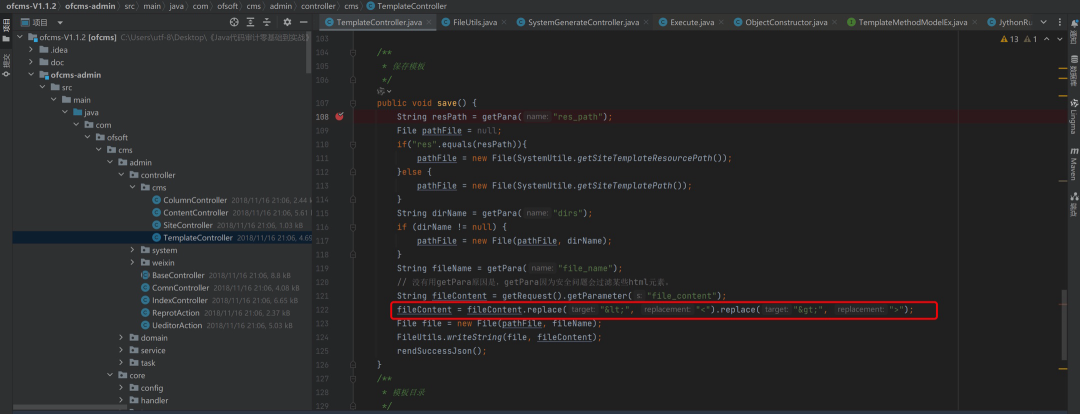
Task: Click the controller breadcrumb in navigation bar
Action: 318,6
